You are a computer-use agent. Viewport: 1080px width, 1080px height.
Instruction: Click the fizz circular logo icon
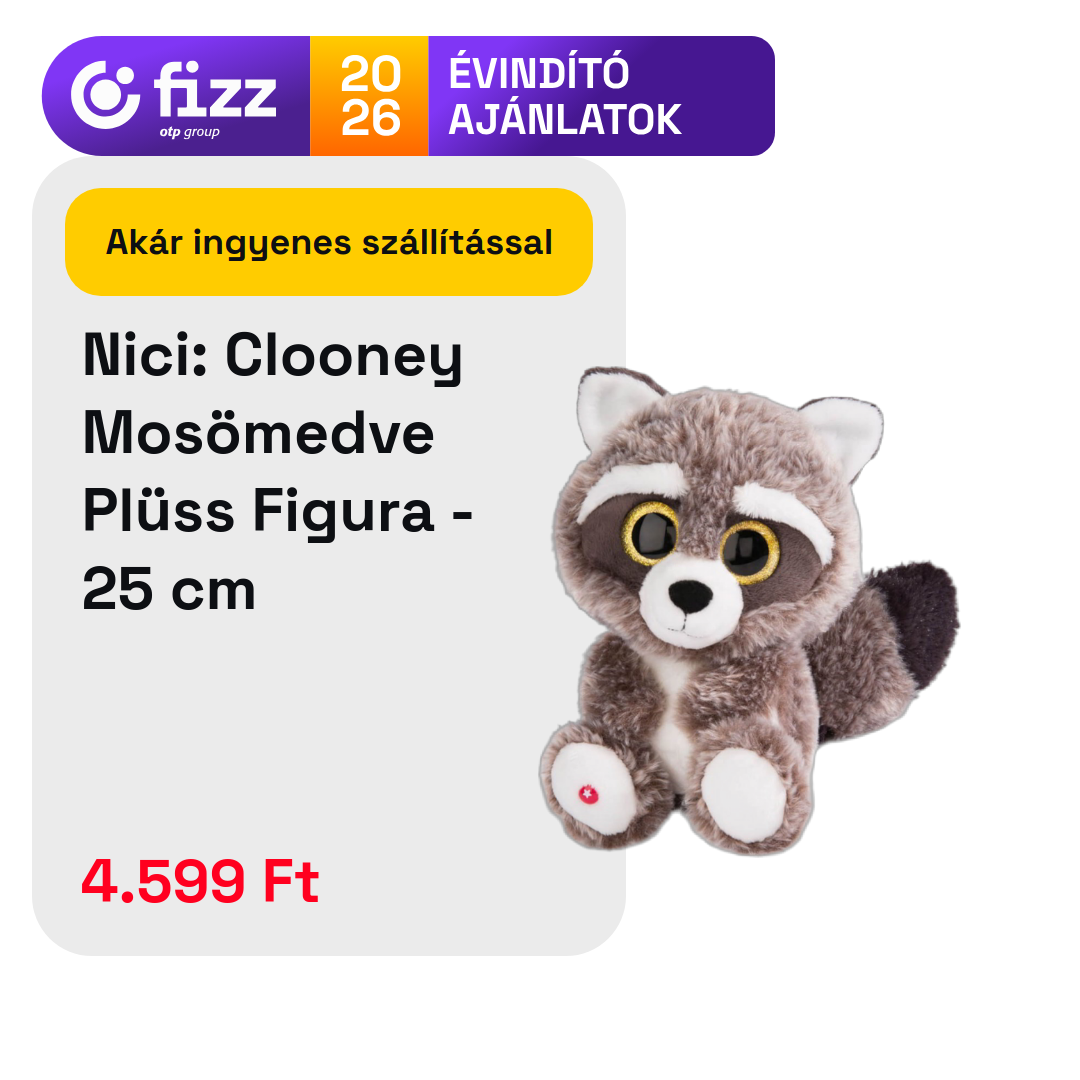pos(105,95)
